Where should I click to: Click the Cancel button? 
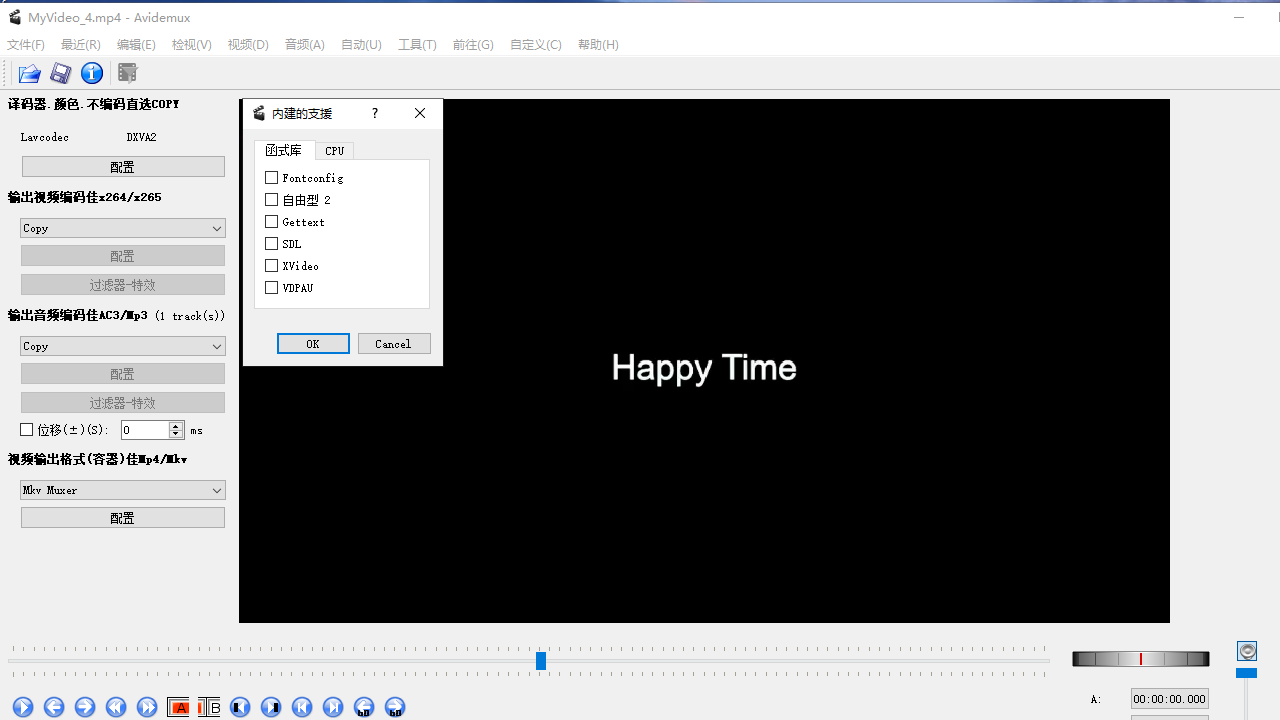pyautogui.click(x=394, y=344)
